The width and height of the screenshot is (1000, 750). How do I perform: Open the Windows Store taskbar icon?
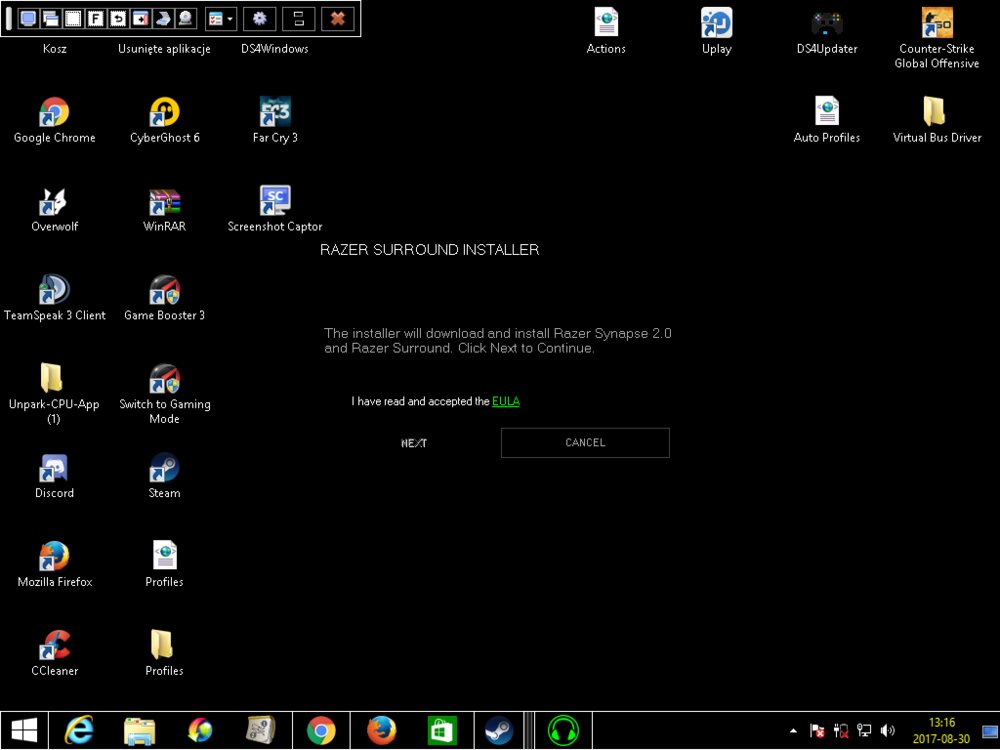click(x=441, y=731)
